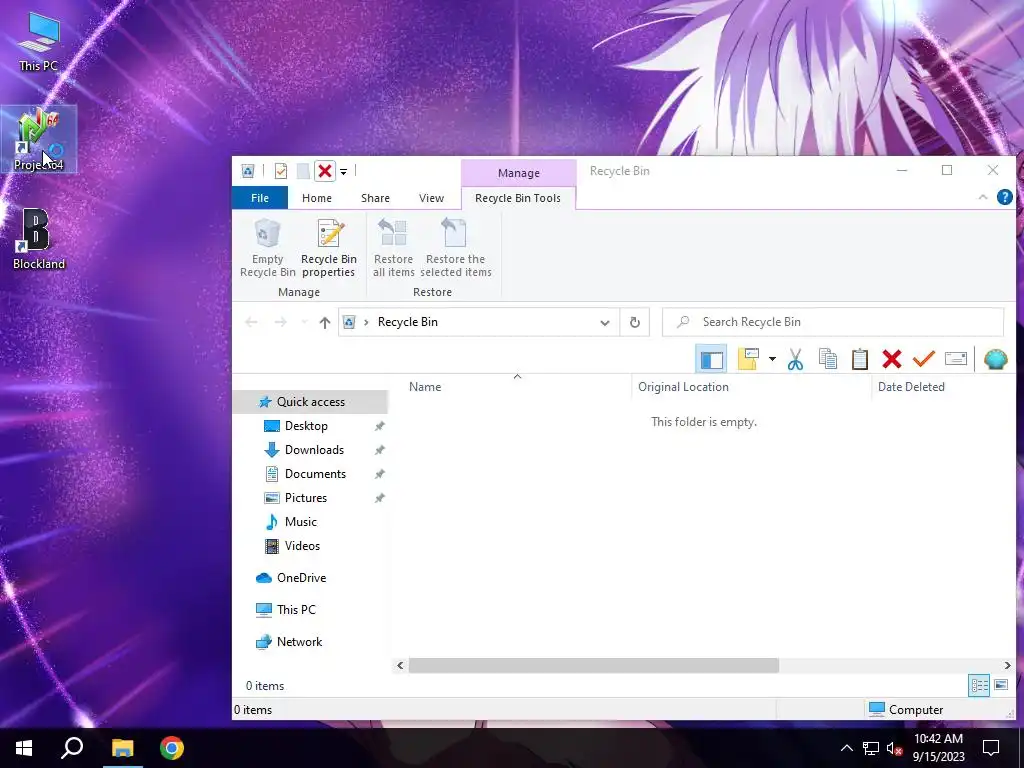The height and width of the screenshot is (768, 1024).
Task: Select This PC in the navigation pane
Action: (296, 610)
